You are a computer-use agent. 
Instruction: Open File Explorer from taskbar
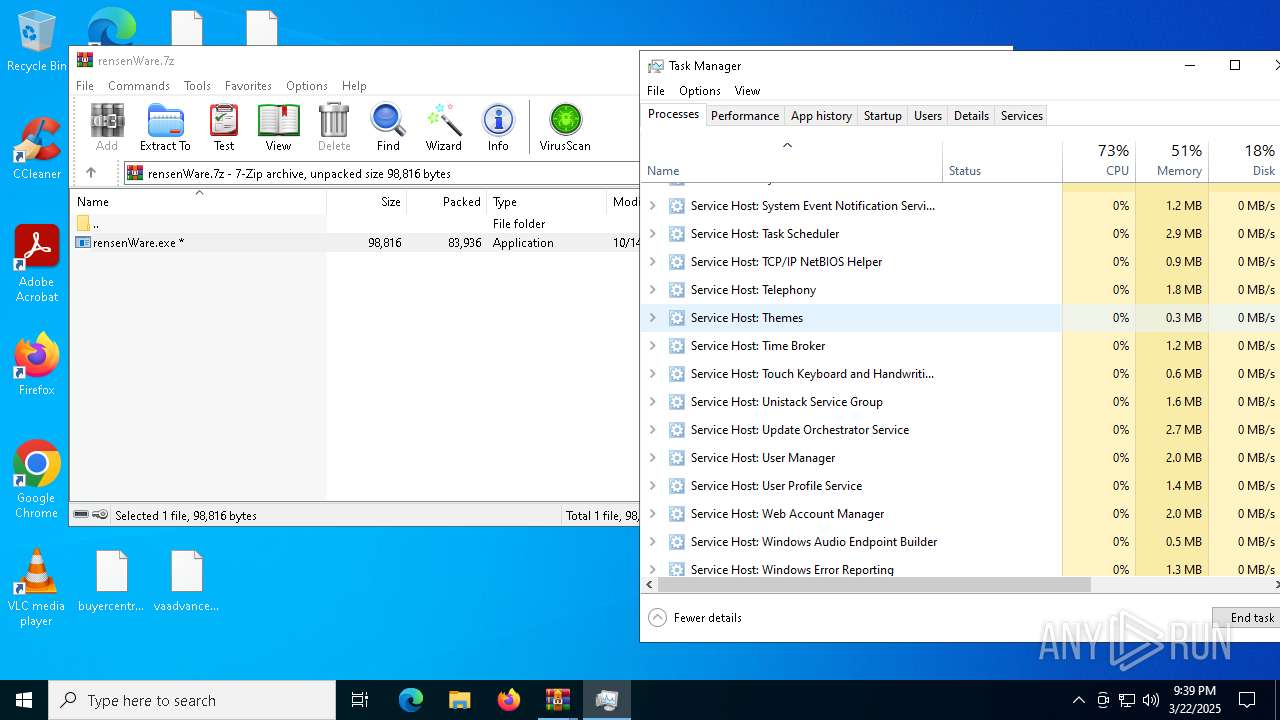pyautogui.click(x=460, y=700)
